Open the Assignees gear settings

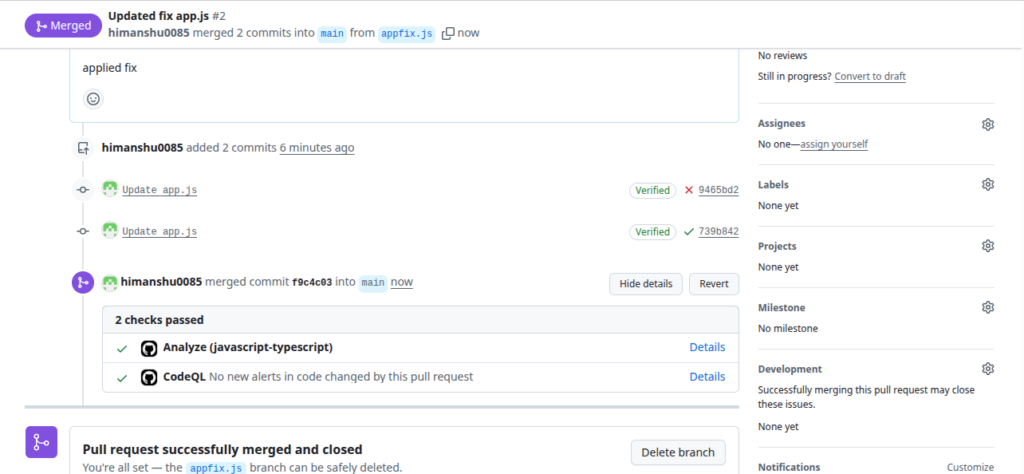(988, 124)
